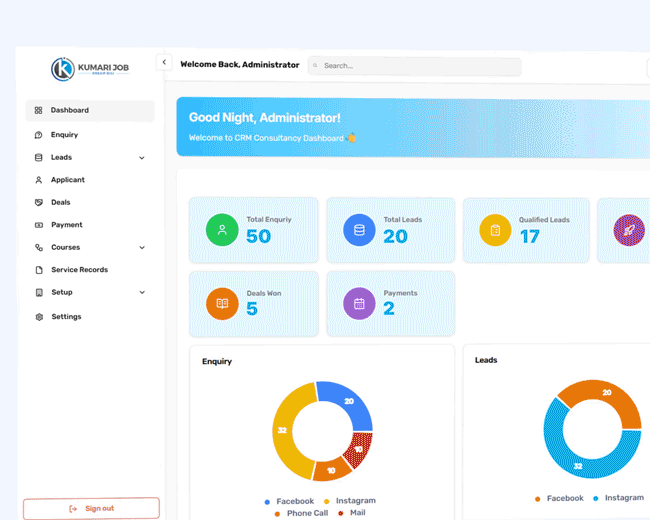Image resolution: width=650 pixels, height=520 pixels.
Task: Click the rocket icon in the fourth card
Action: click(629, 230)
